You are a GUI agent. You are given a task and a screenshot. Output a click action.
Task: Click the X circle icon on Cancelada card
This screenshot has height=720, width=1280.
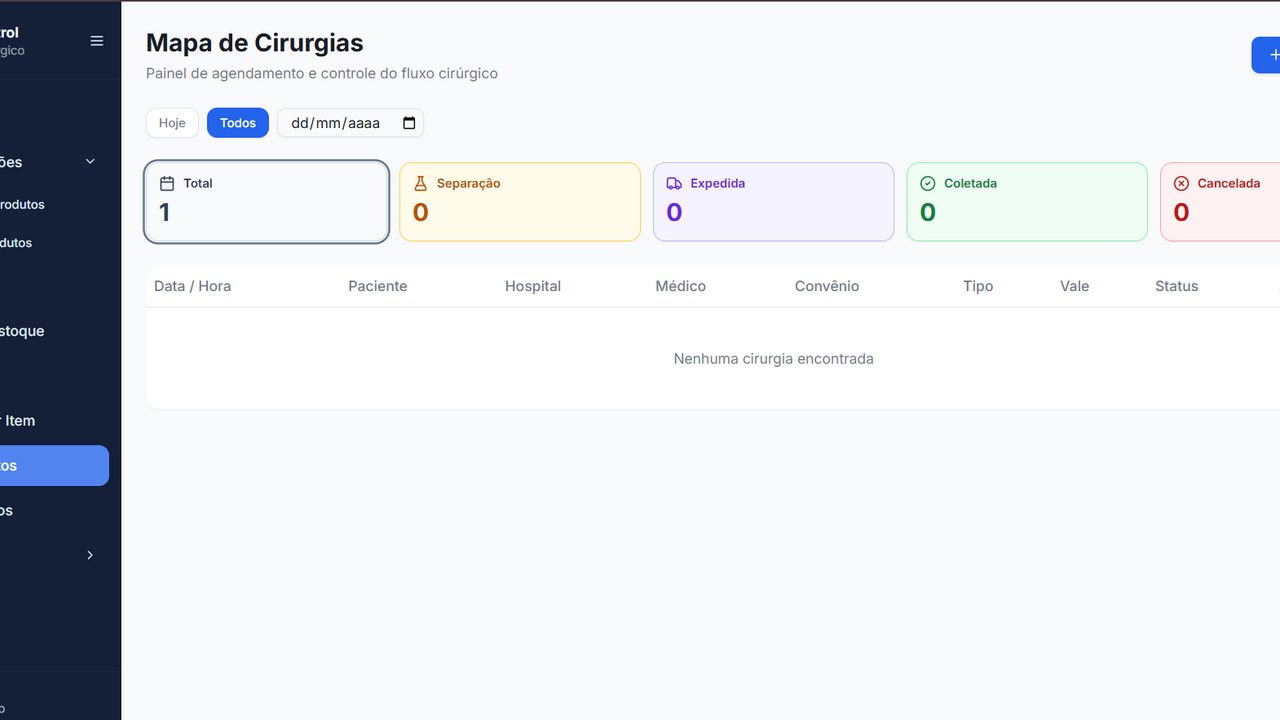(1181, 184)
